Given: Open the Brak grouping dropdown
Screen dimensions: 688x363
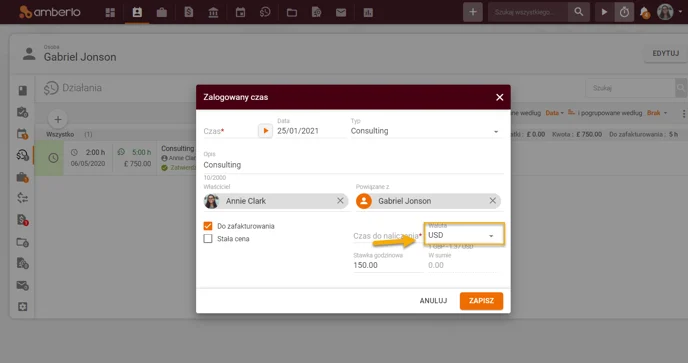Looking at the screenshot, I should pos(657,113).
